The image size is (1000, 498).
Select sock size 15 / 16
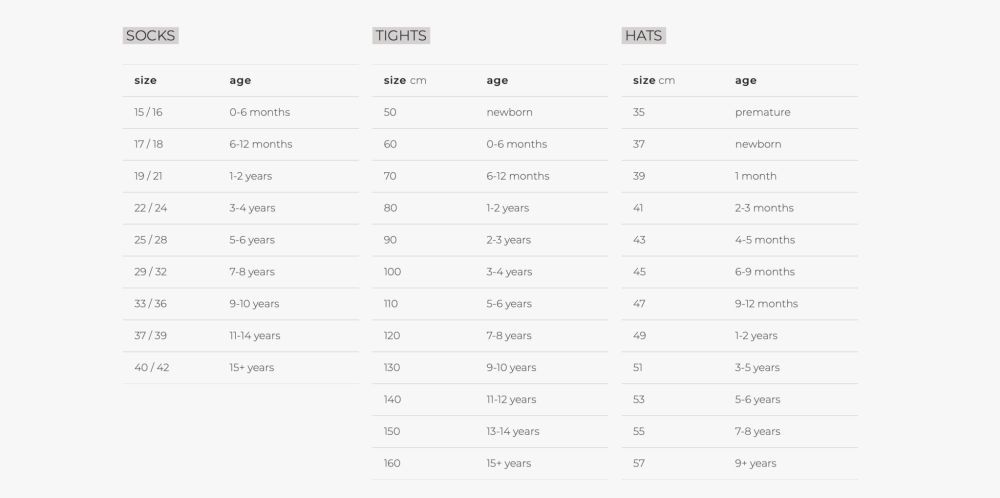click(x=148, y=112)
